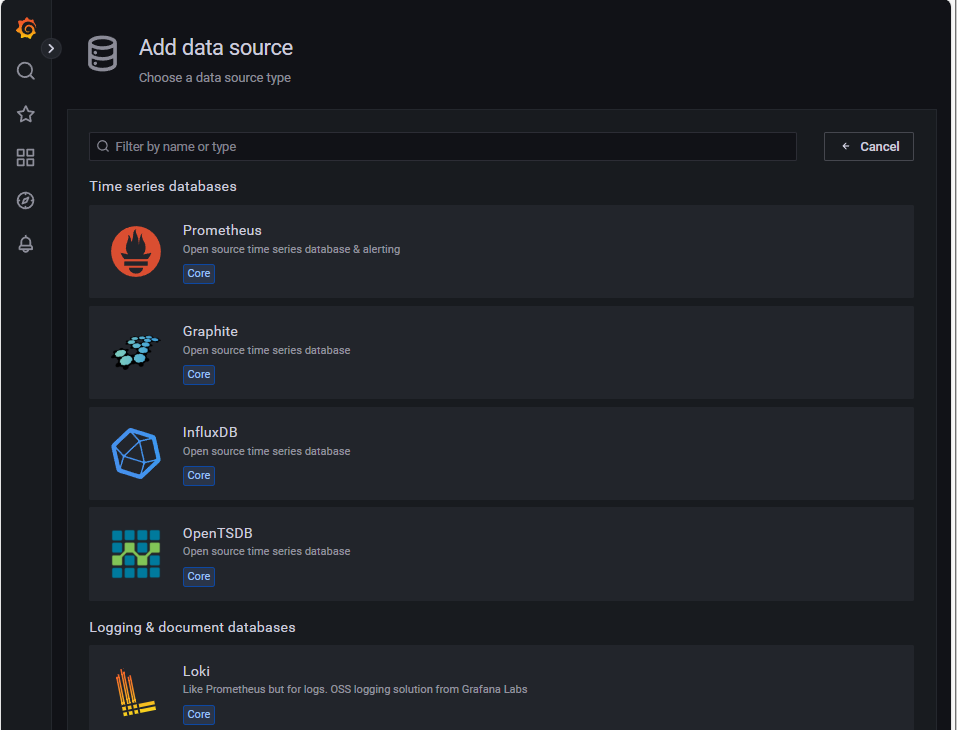Choose the InfluxDB data source title
957x730 pixels.
click(210, 432)
